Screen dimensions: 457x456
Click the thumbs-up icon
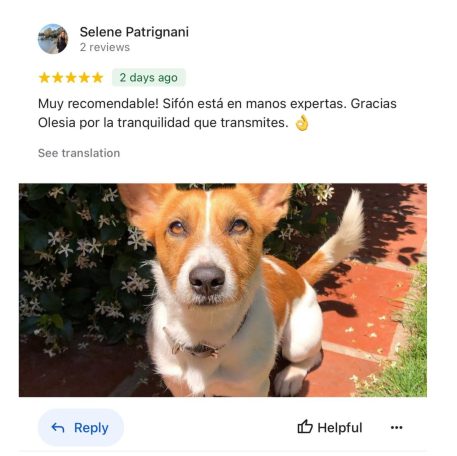pyautogui.click(x=305, y=427)
